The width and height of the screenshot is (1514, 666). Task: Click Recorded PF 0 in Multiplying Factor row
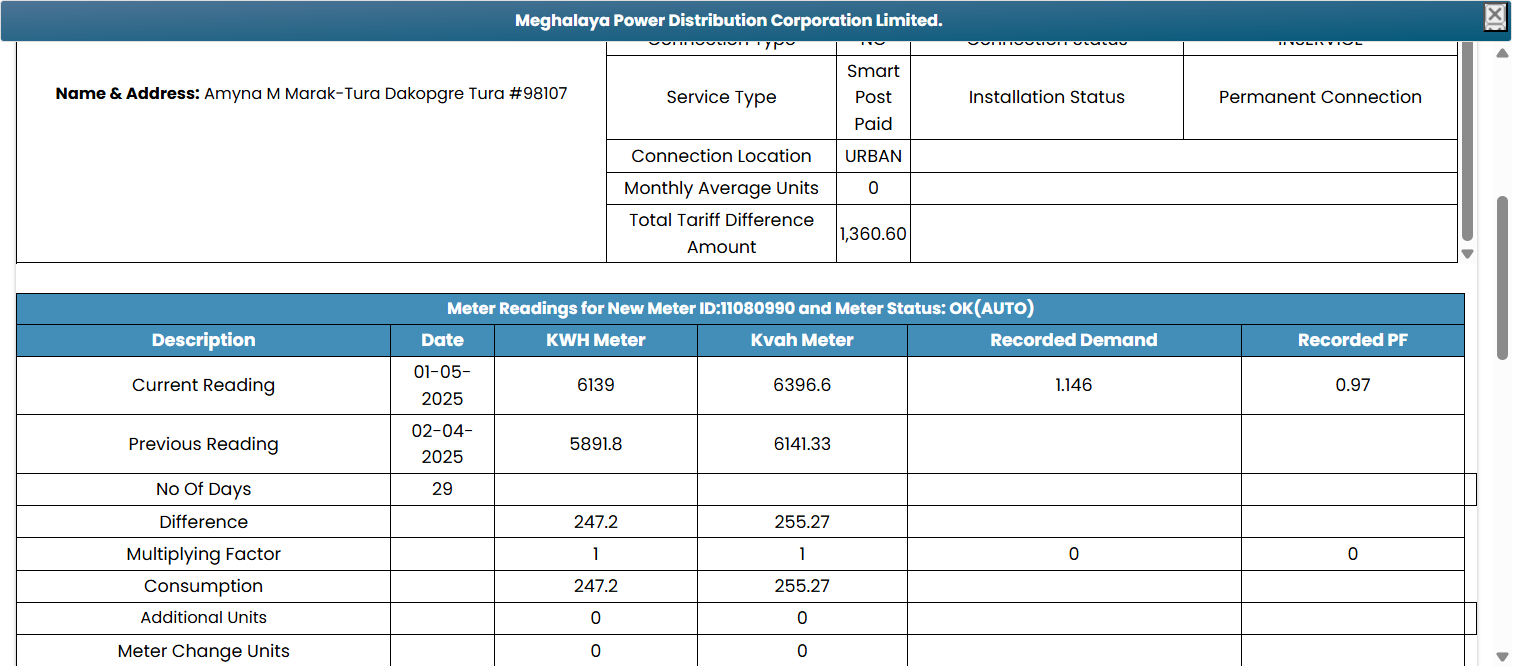(1353, 554)
